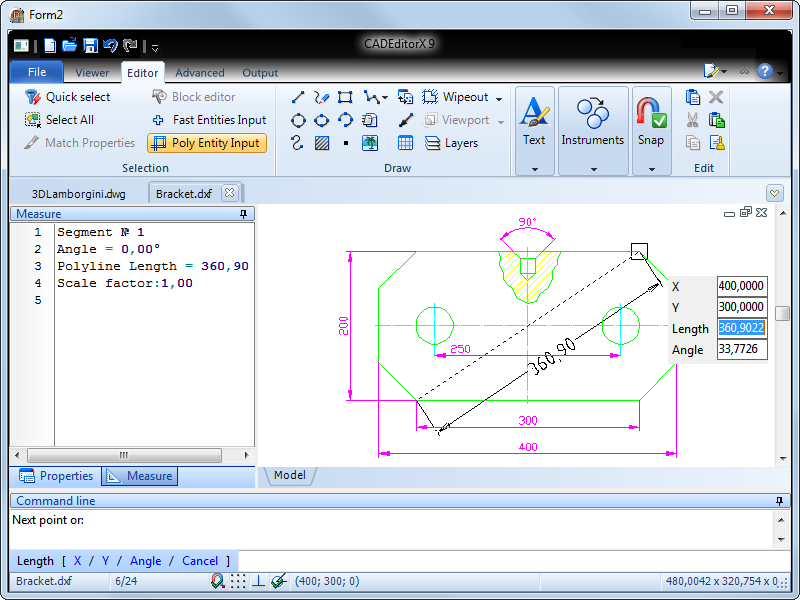
Task: Save using the floppy disk icon
Action: pos(90,46)
